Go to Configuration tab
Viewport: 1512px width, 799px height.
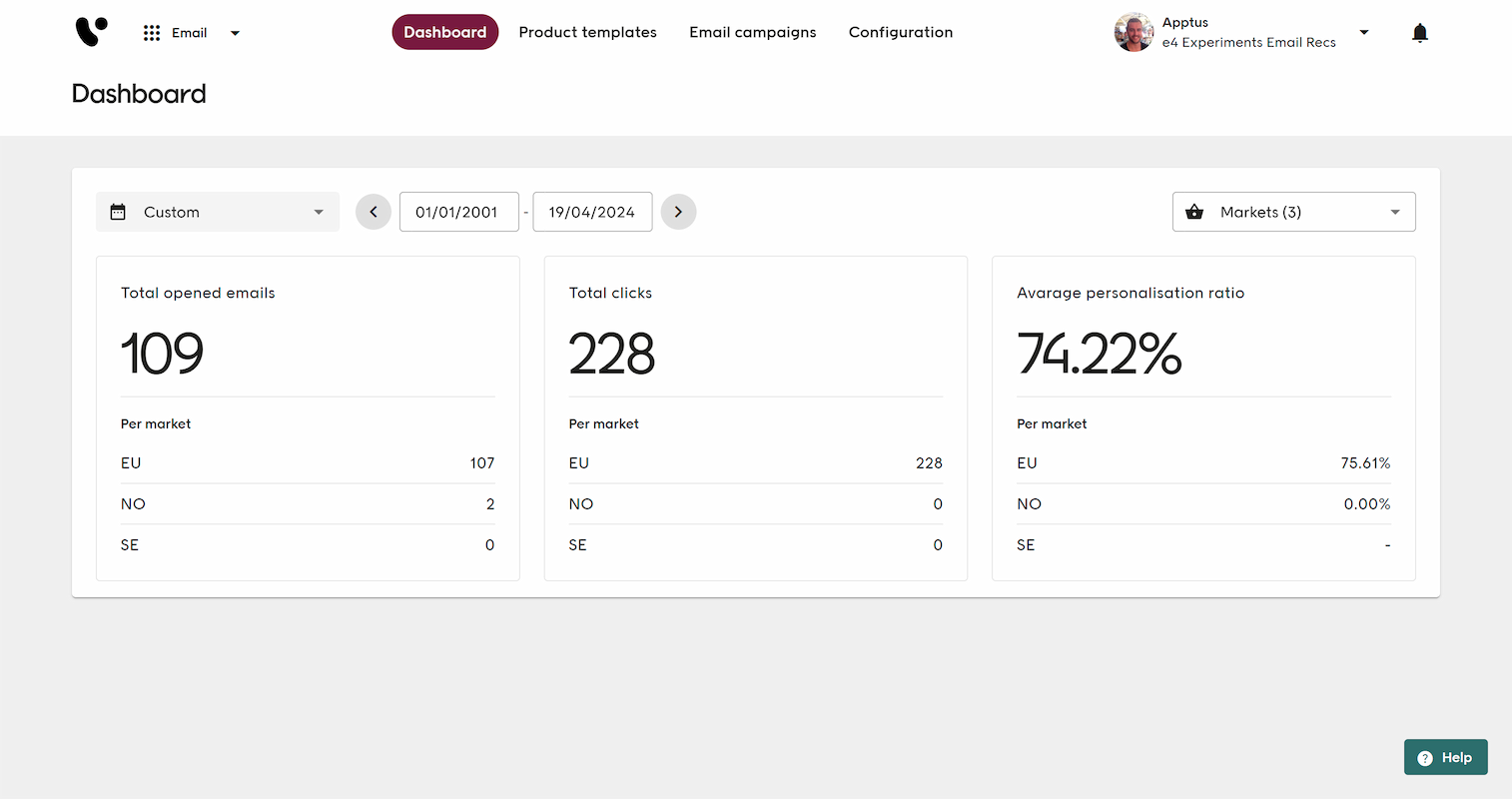901,32
